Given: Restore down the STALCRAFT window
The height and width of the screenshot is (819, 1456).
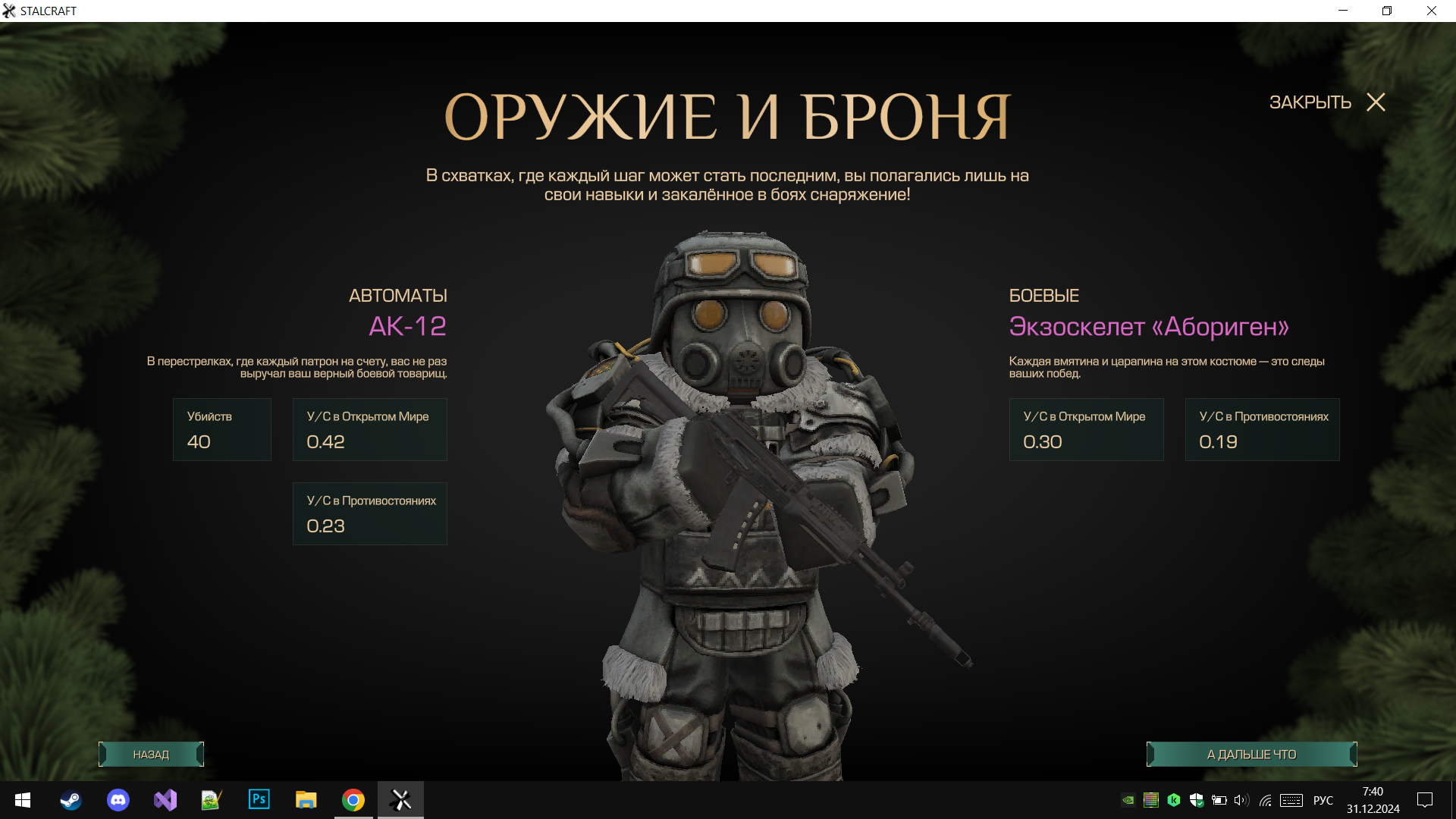Looking at the screenshot, I should (x=1387, y=11).
